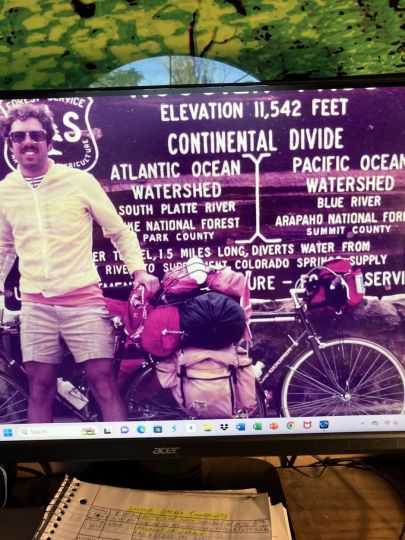Open the Windows Start menu
This screenshot has width=405, height=540.
(7, 433)
